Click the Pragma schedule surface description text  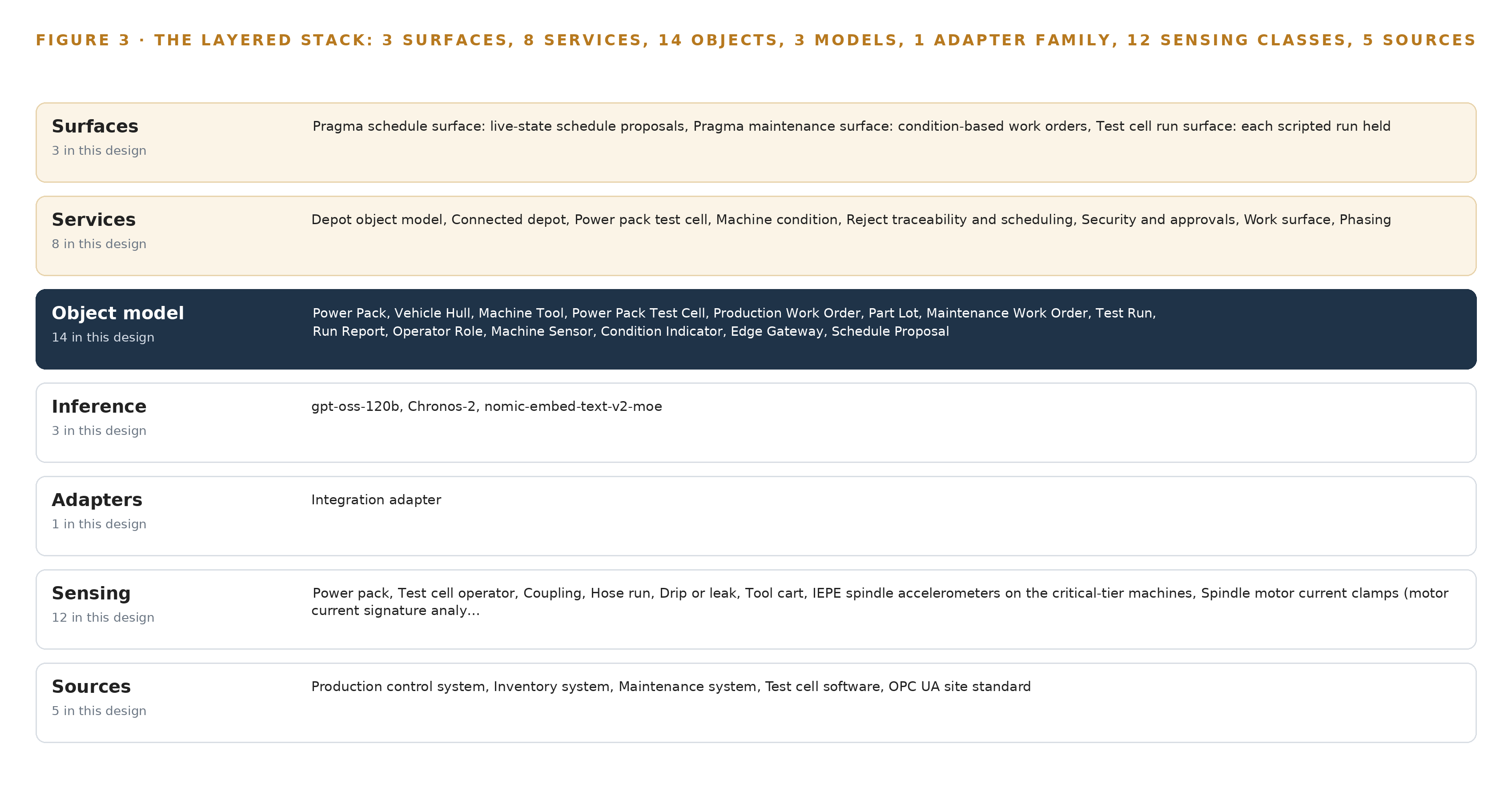tap(851, 126)
